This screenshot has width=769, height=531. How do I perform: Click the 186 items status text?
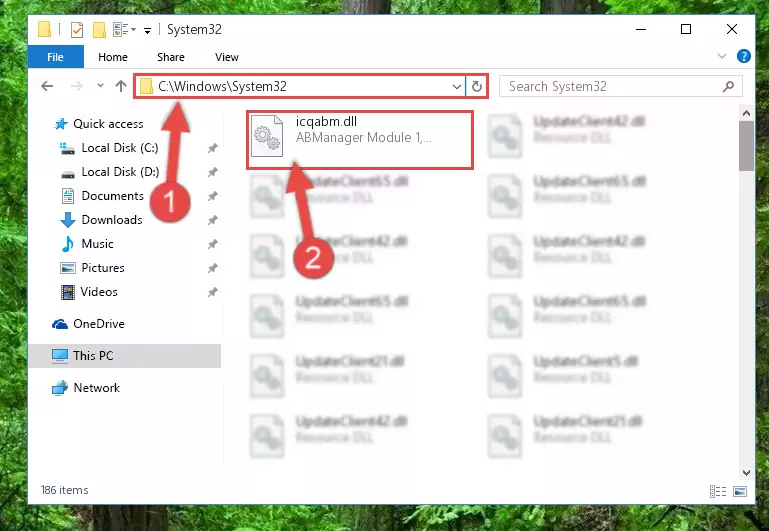64,490
